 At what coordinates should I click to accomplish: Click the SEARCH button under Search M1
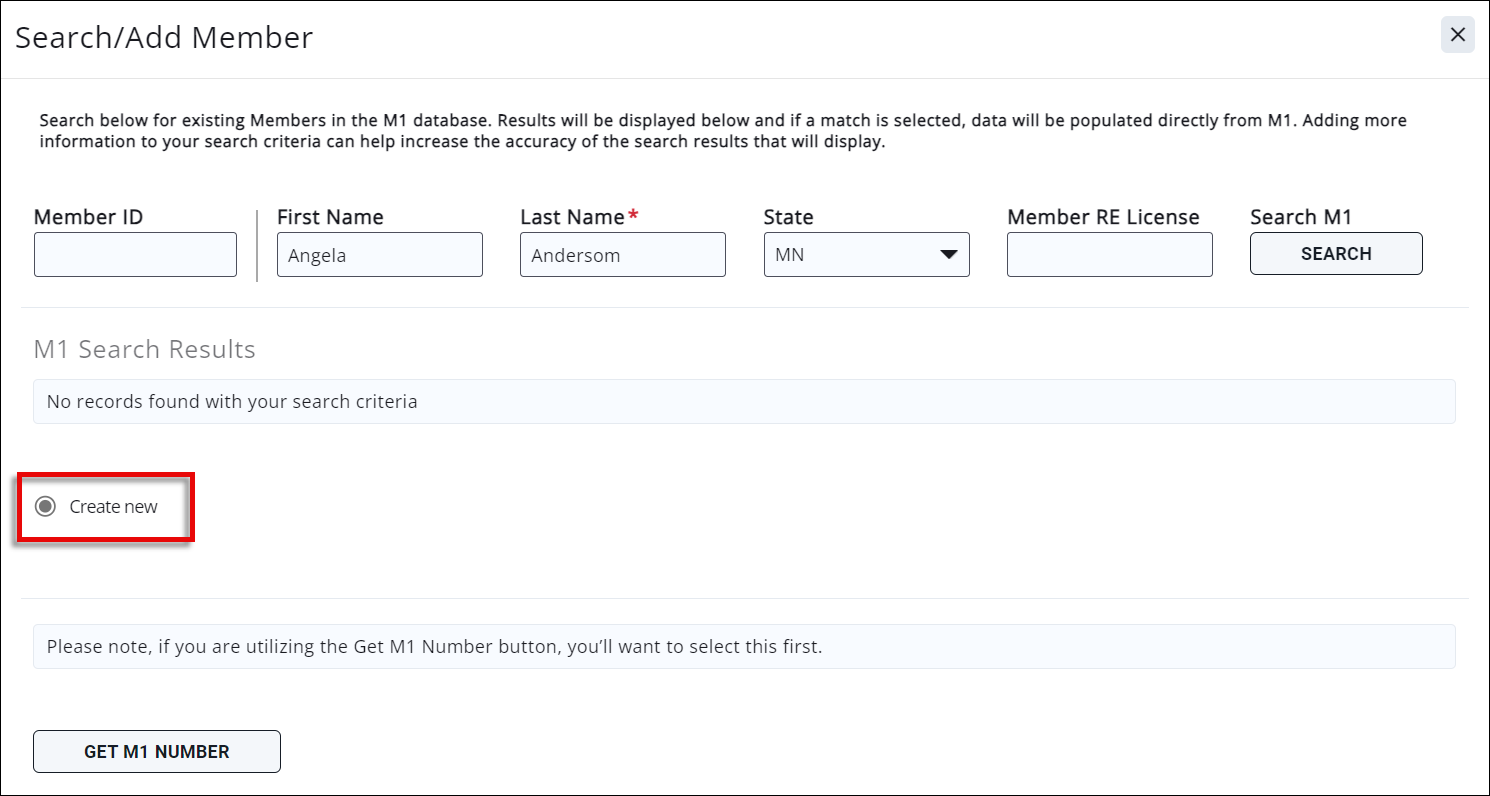click(x=1336, y=253)
